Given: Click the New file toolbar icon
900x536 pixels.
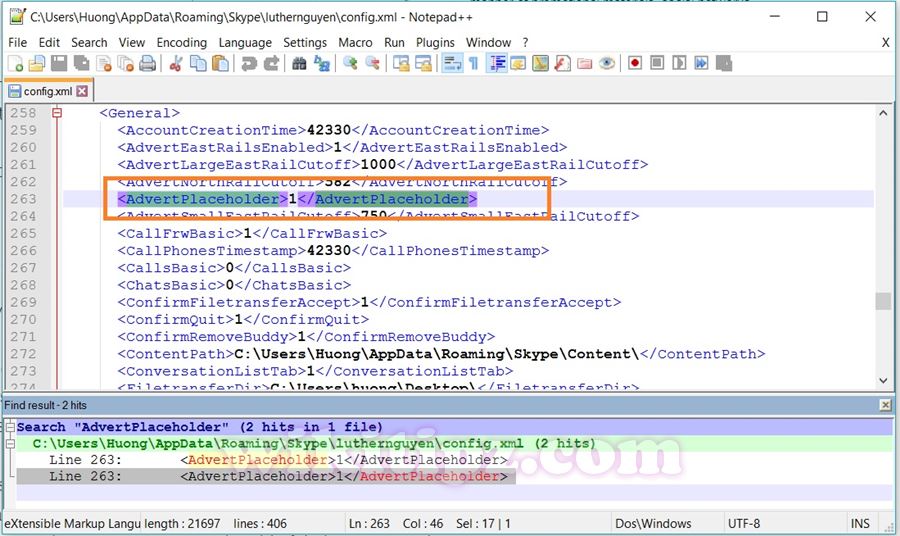Looking at the screenshot, I should point(15,63).
